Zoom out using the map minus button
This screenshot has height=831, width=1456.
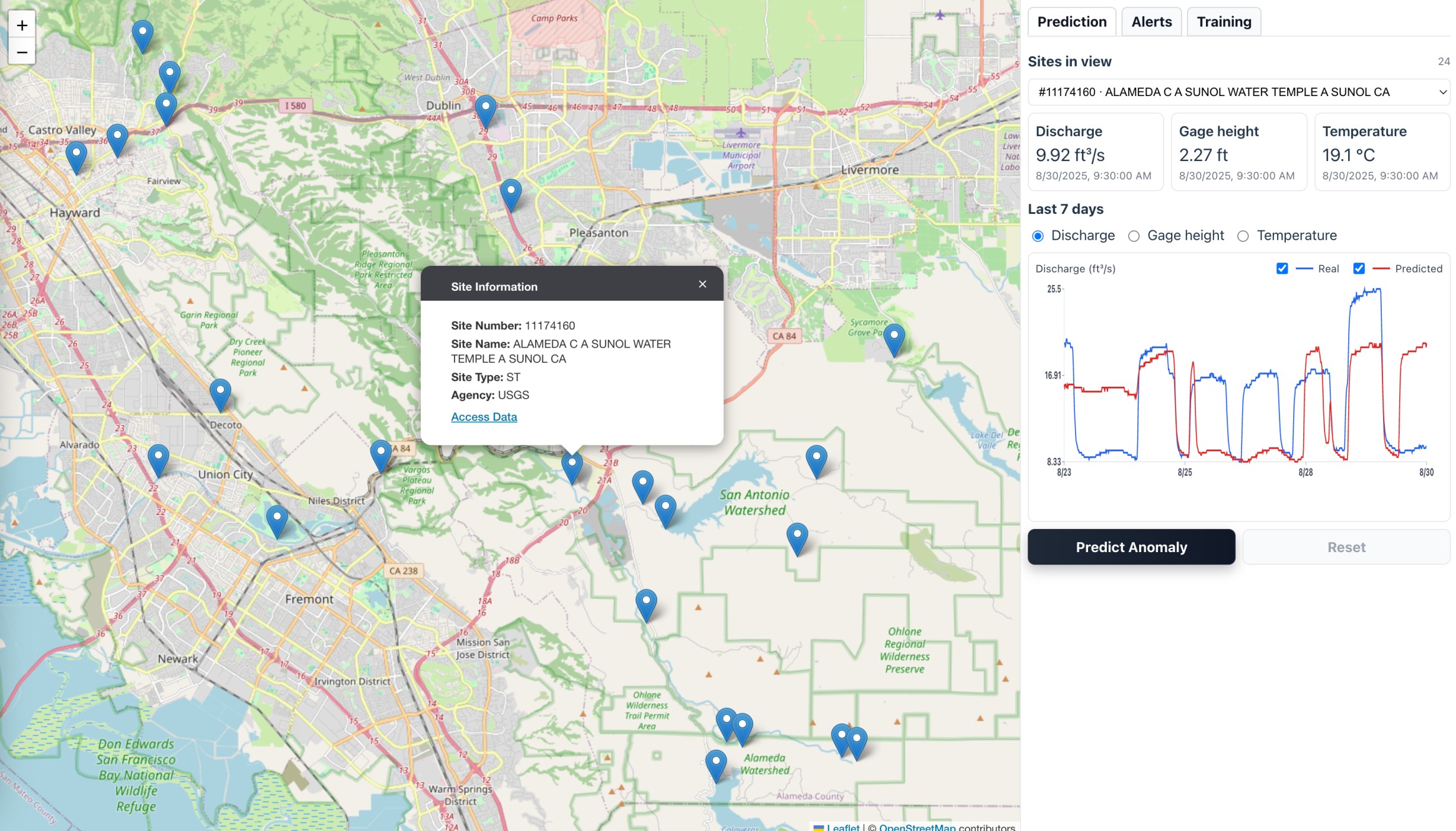click(x=22, y=52)
